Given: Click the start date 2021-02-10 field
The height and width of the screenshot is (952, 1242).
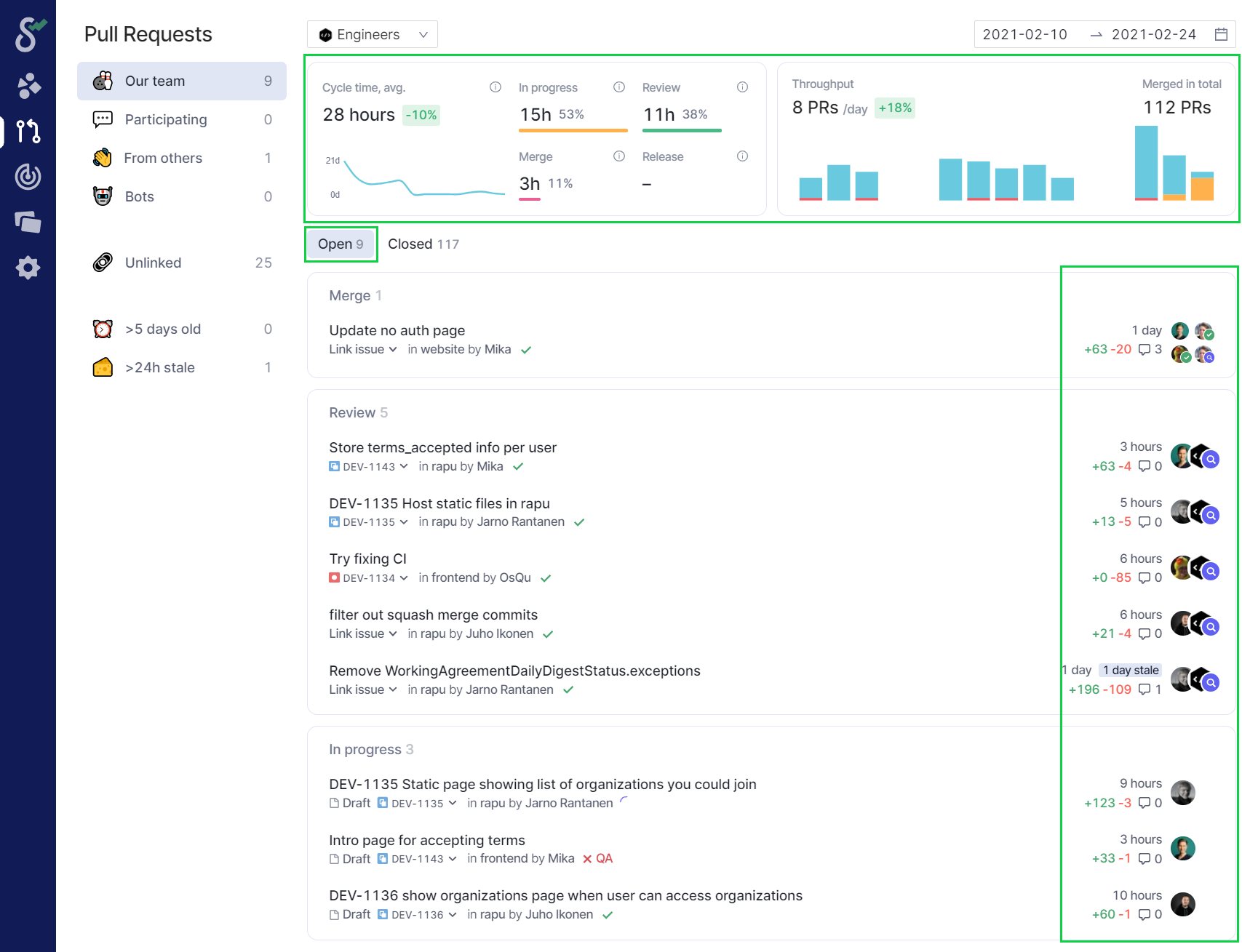Looking at the screenshot, I should (x=1024, y=34).
